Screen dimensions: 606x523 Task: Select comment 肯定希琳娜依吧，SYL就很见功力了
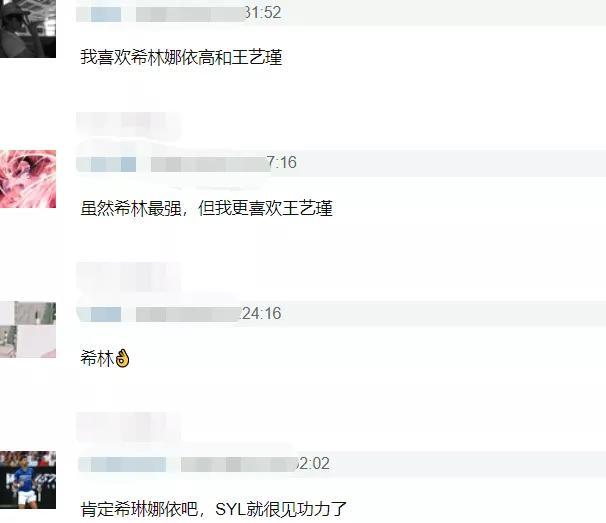click(214, 509)
